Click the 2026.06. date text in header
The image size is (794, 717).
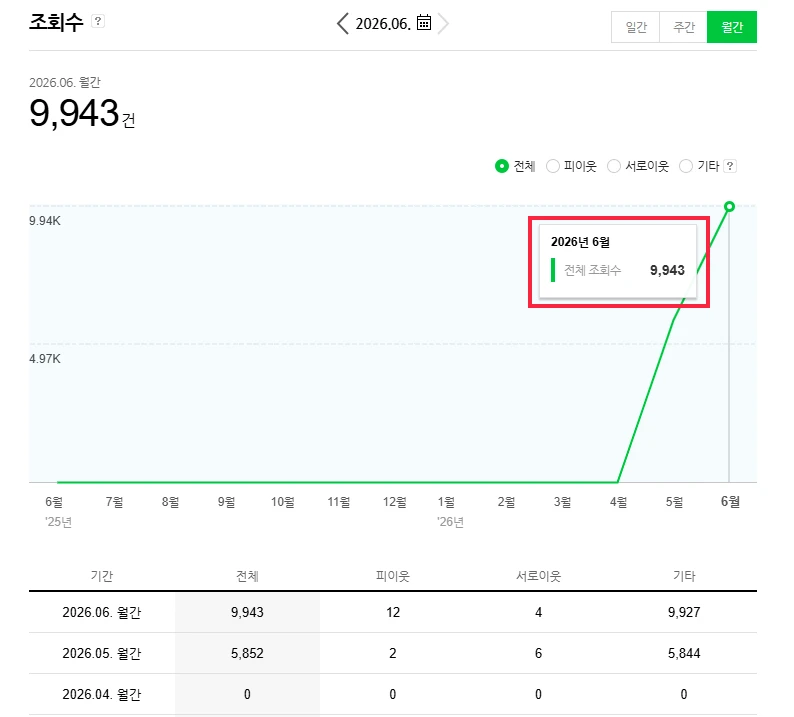click(x=383, y=24)
